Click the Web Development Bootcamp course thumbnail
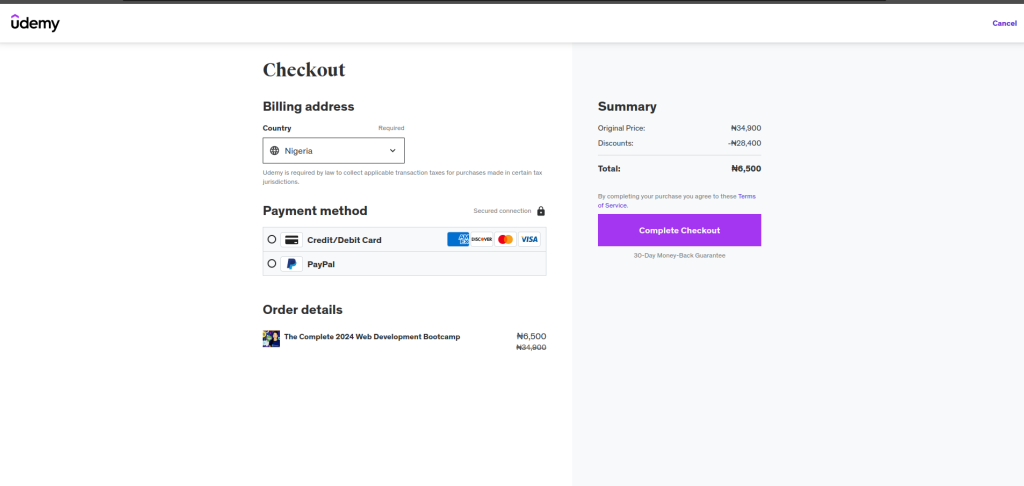The width and height of the screenshot is (1024, 486). pos(271,338)
